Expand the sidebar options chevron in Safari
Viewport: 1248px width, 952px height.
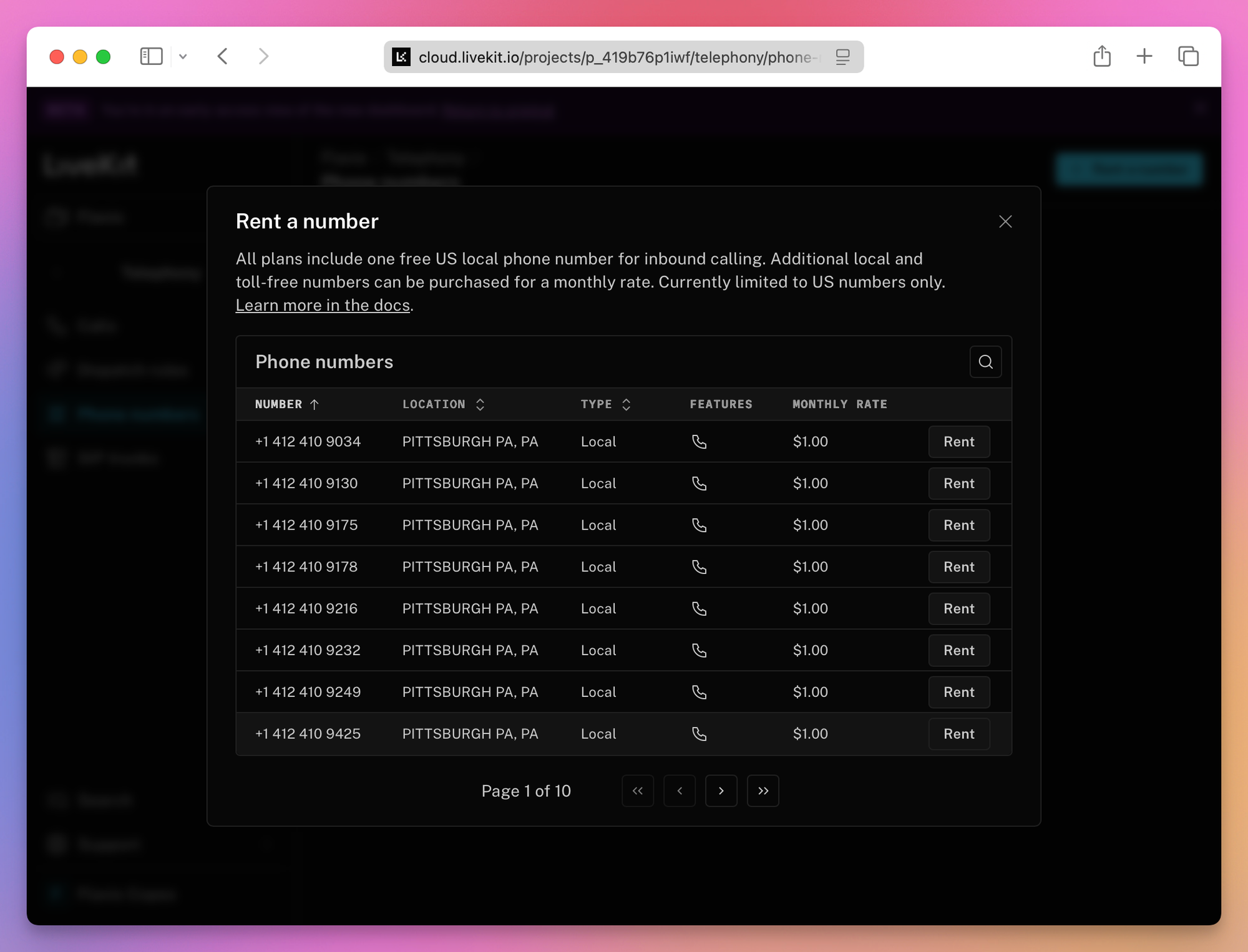tap(183, 57)
